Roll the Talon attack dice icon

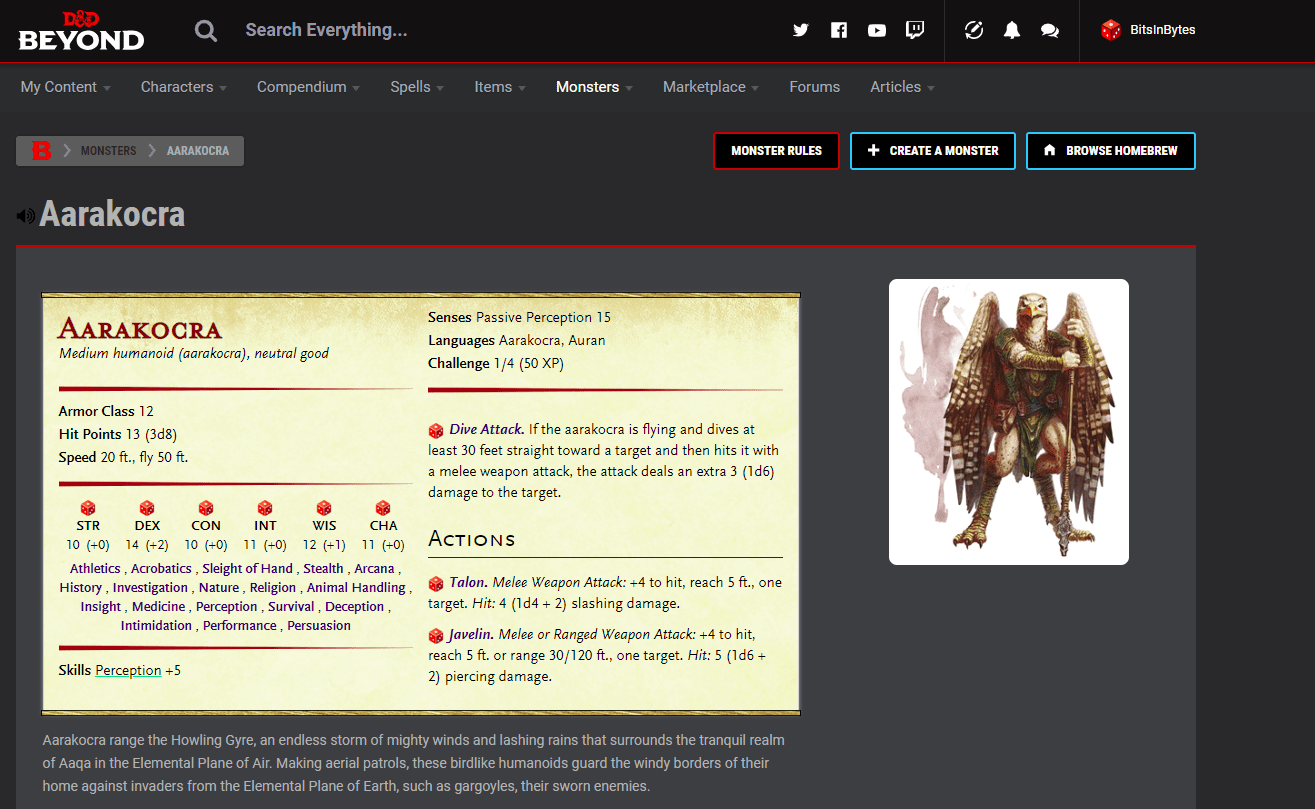[x=436, y=582]
